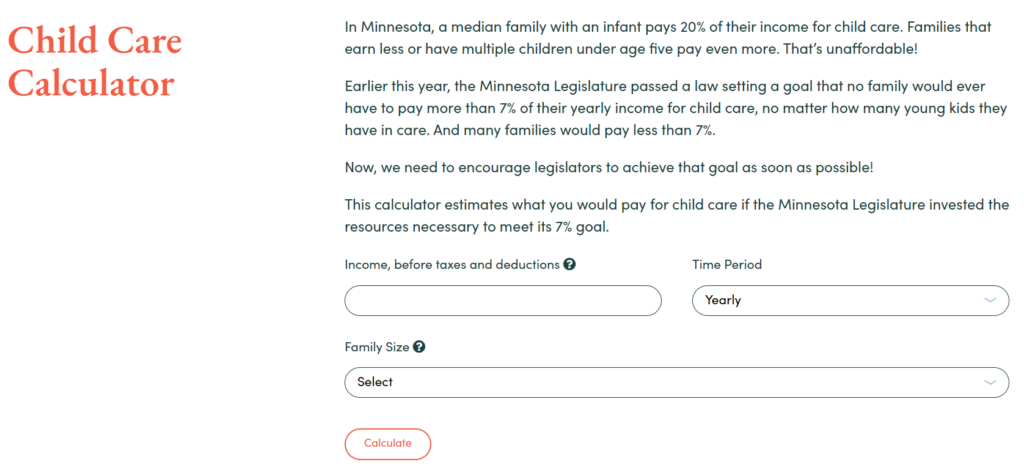This screenshot has height=476, width=1024.
Task: Click the chevron arrow in Time Period field
Action: pyautogui.click(x=990, y=300)
